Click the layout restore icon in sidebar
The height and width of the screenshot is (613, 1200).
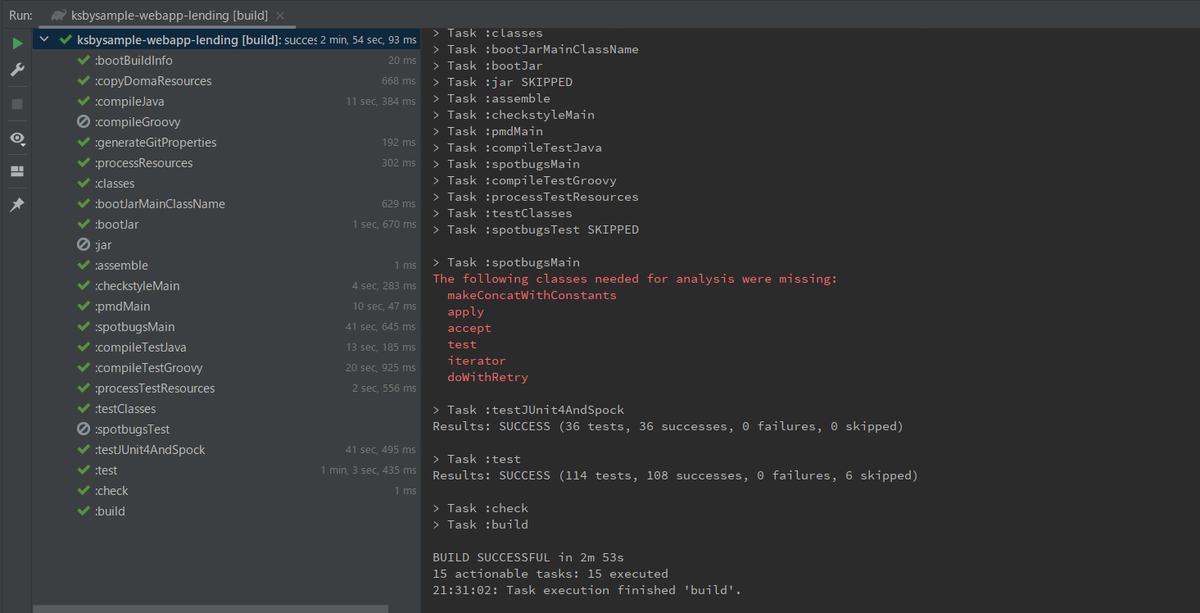[x=17, y=171]
